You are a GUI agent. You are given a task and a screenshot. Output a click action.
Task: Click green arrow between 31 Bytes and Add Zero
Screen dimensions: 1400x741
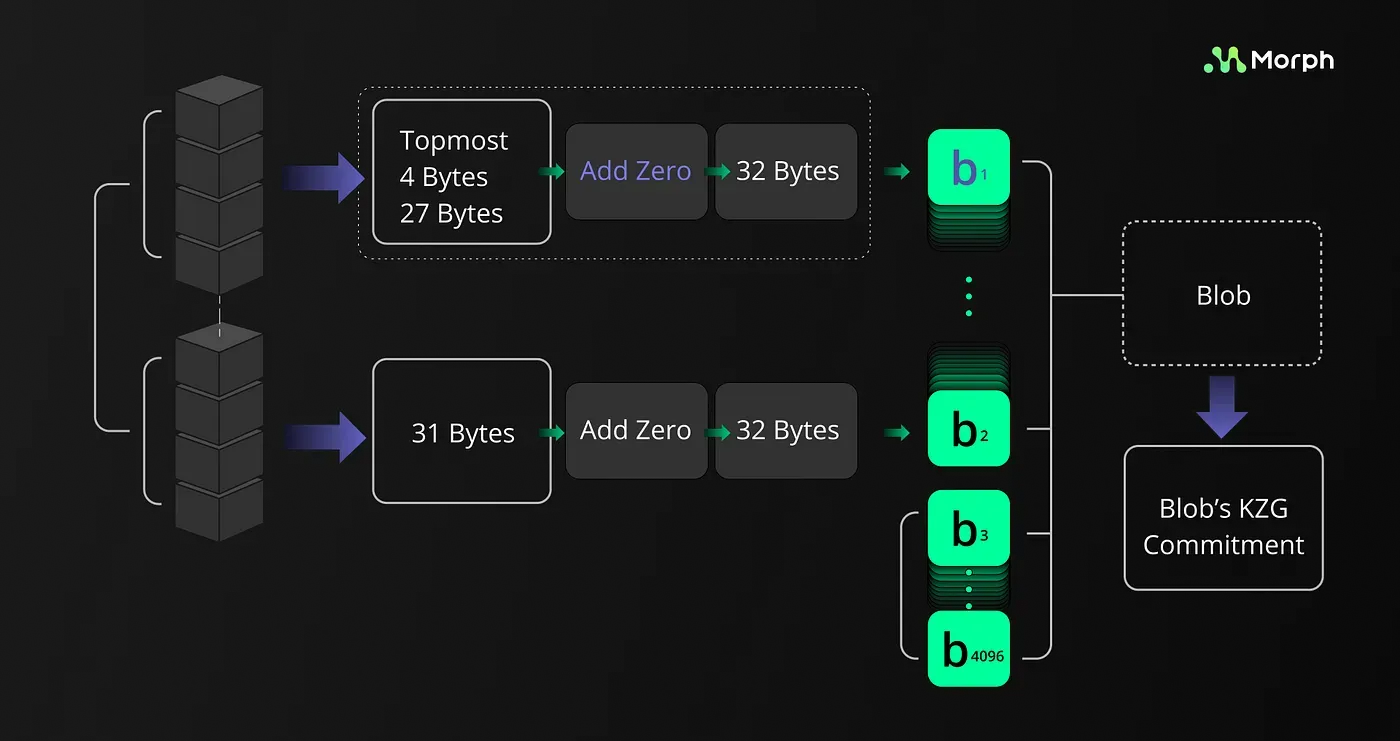[x=551, y=432]
